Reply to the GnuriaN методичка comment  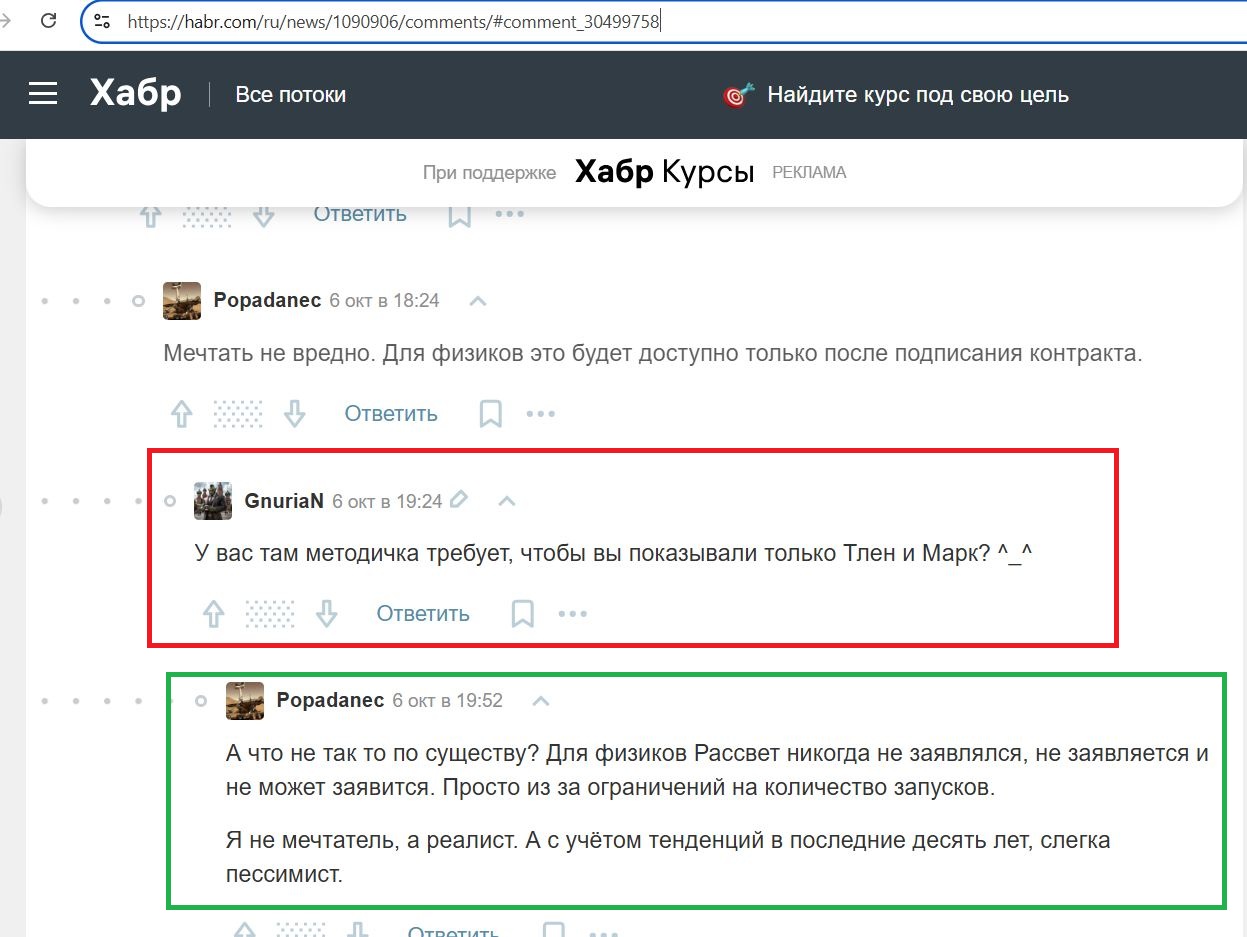423,614
